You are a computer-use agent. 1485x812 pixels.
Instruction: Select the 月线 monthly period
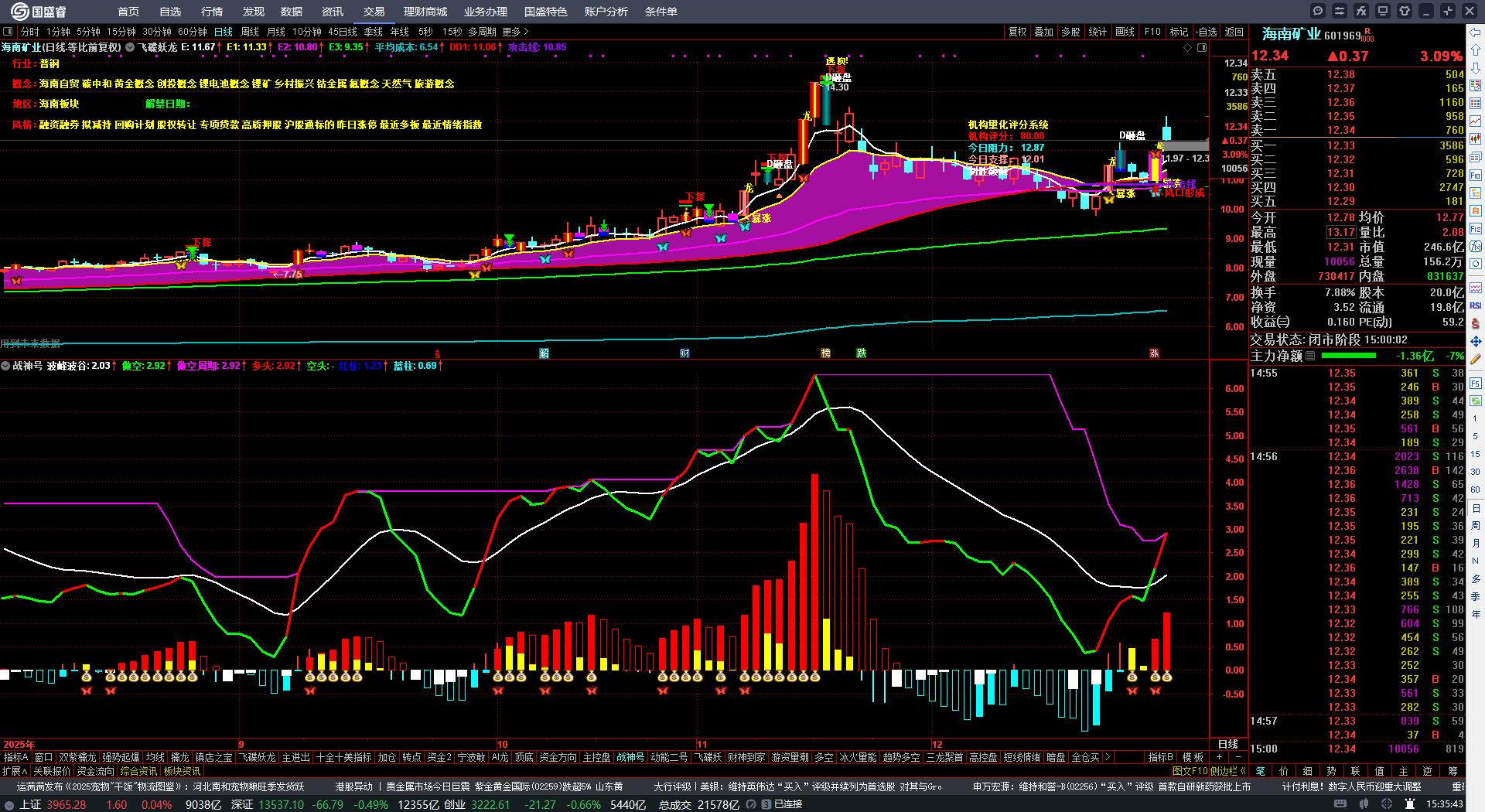[276, 32]
